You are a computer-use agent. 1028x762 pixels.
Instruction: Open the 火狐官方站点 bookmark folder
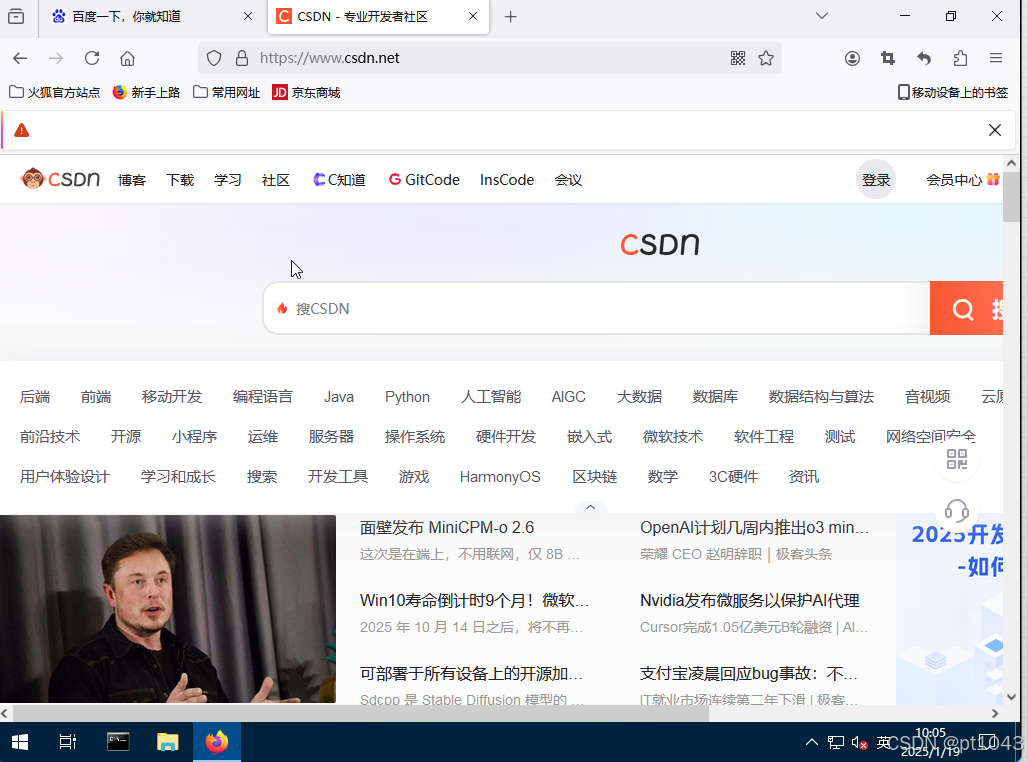[x=54, y=92]
